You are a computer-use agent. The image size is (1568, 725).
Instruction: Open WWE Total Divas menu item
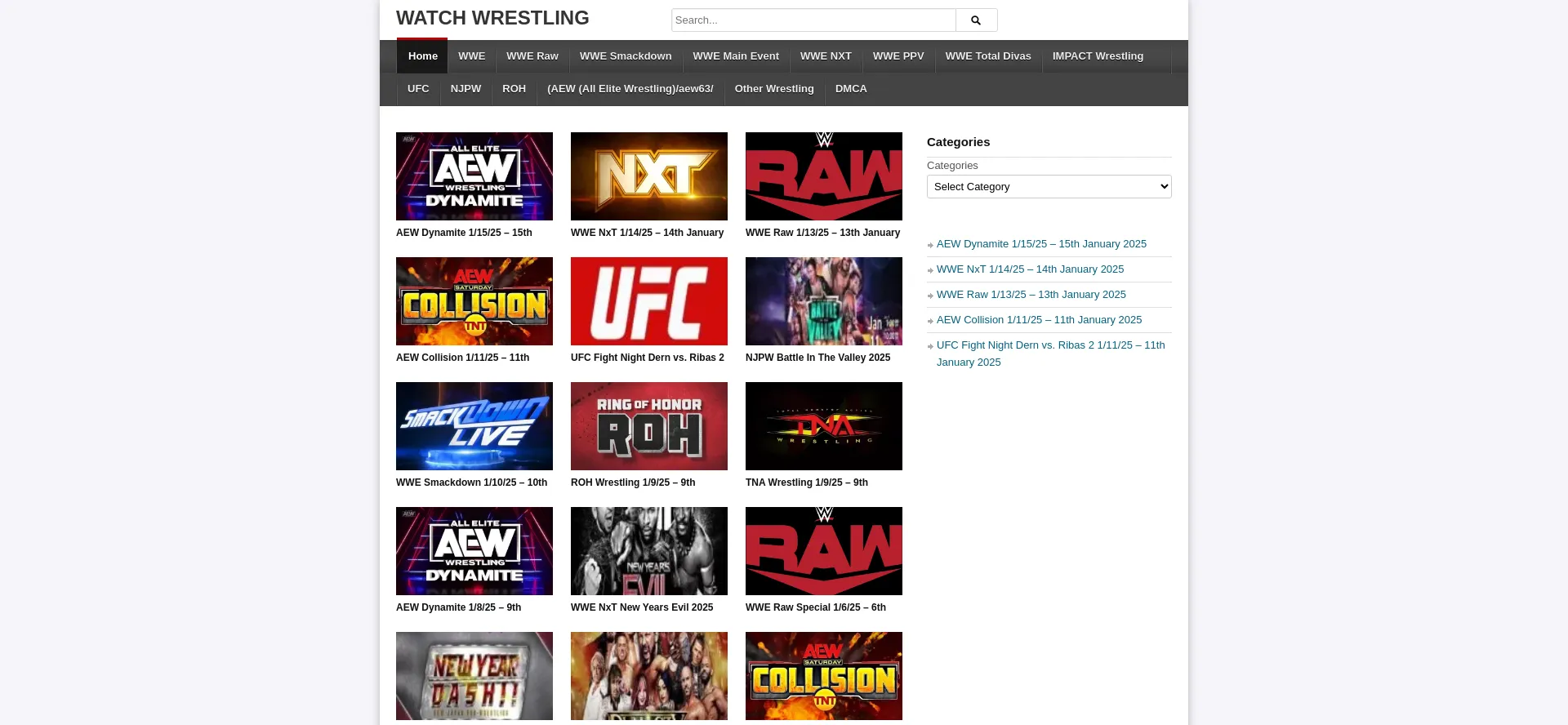(x=988, y=56)
